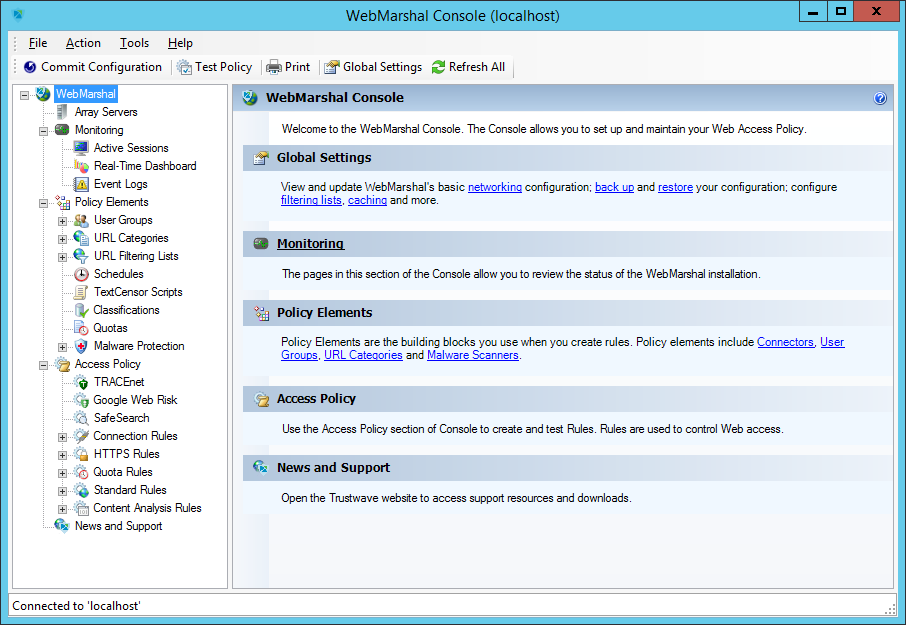Select the Event Logs warning icon
The width and height of the screenshot is (906, 625).
point(81,184)
